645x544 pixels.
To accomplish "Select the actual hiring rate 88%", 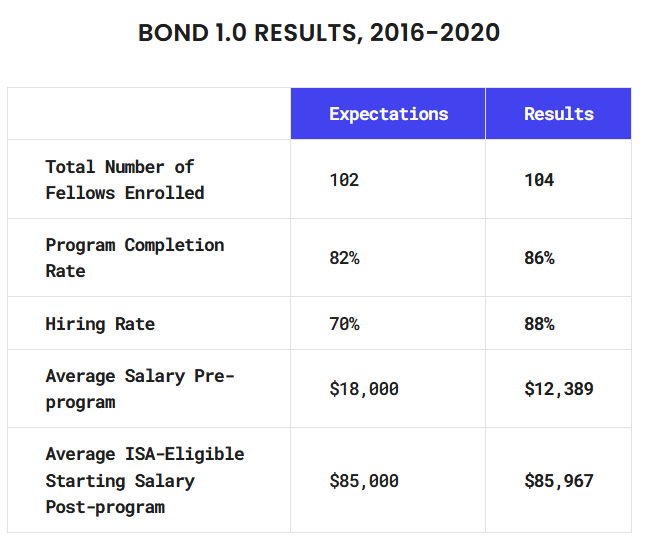I will (539, 324).
